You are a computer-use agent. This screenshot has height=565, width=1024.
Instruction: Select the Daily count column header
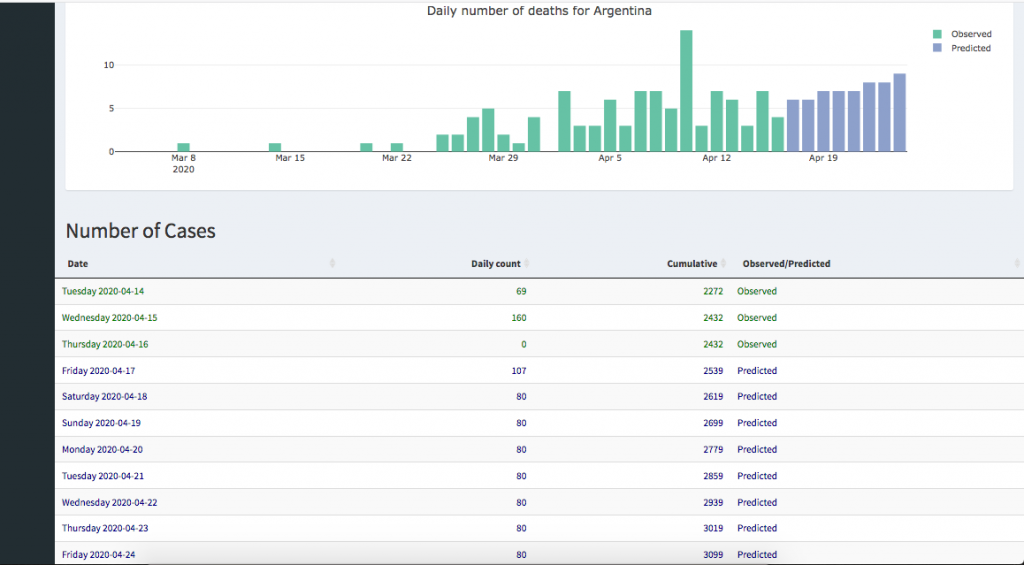point(495,264)
